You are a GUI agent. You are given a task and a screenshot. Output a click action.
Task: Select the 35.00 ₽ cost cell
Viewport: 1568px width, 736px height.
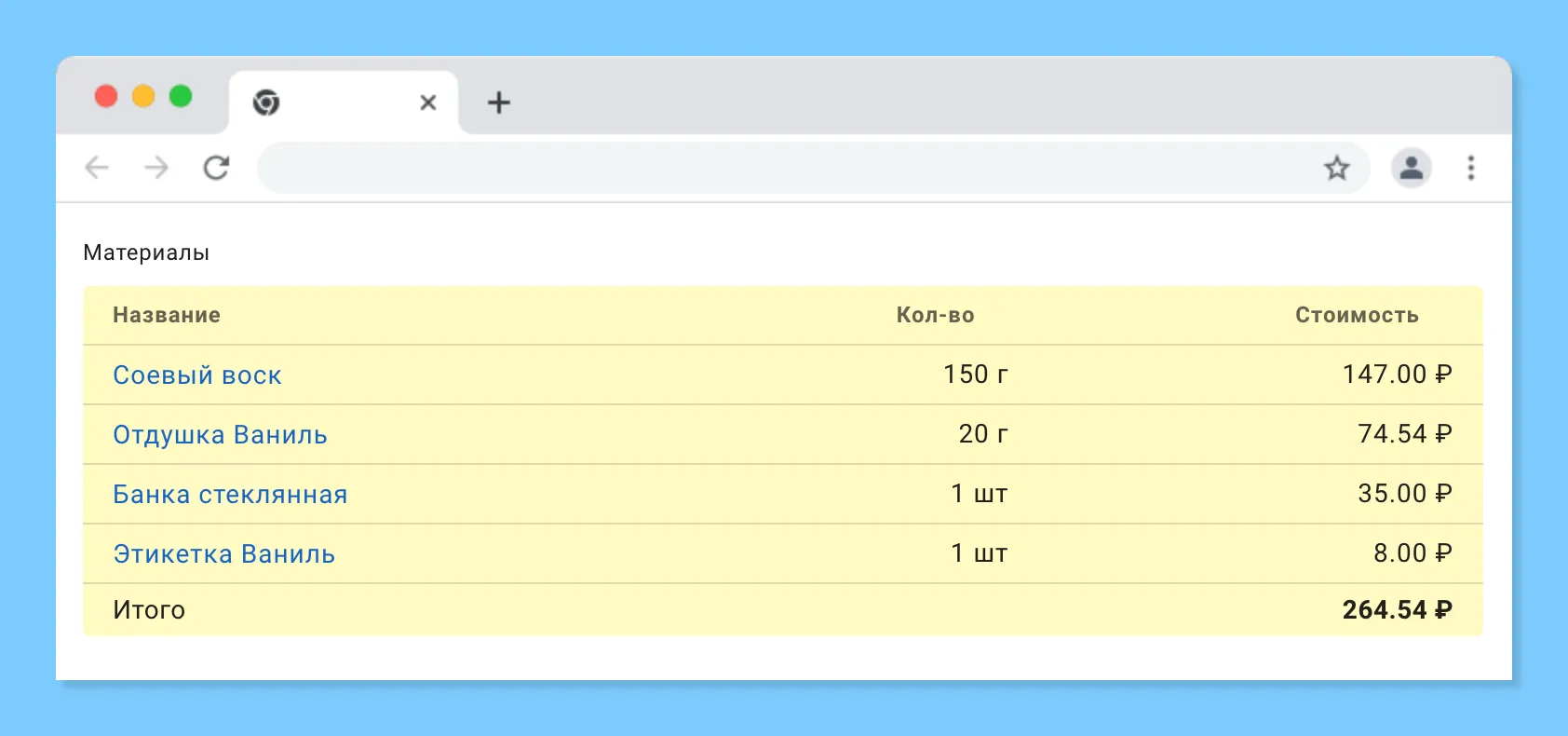coord(1405,494)
